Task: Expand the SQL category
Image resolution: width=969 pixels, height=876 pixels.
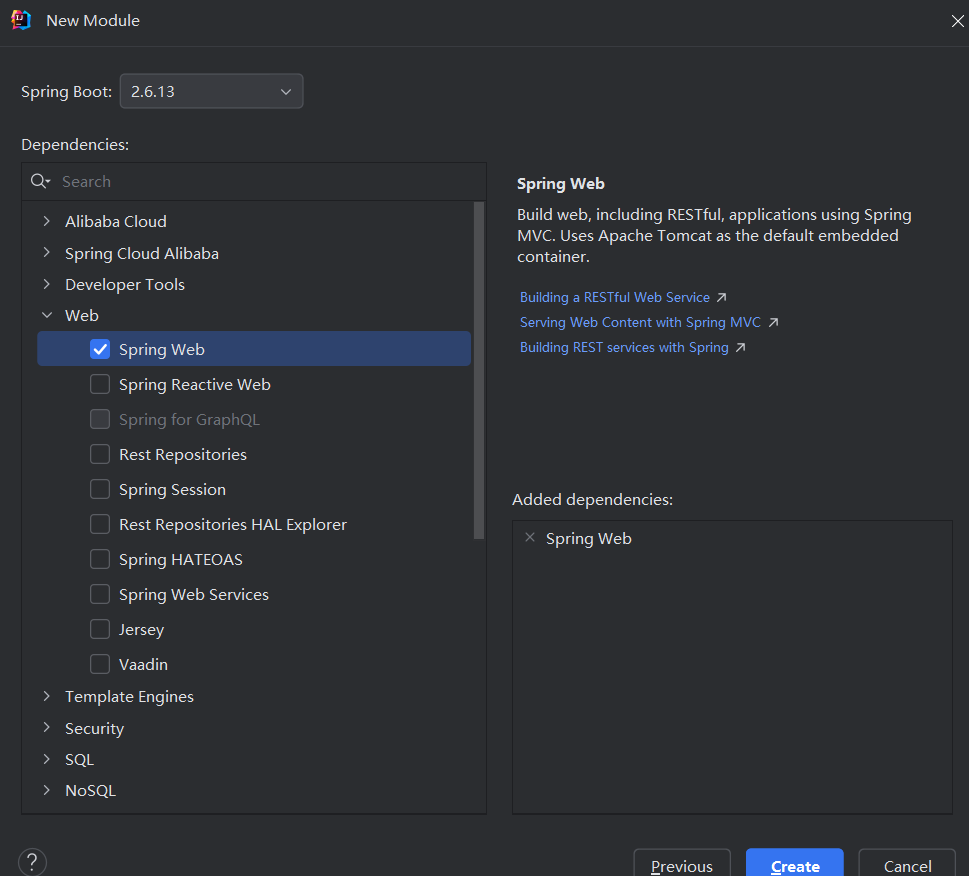Action: [x=47, y=759]
